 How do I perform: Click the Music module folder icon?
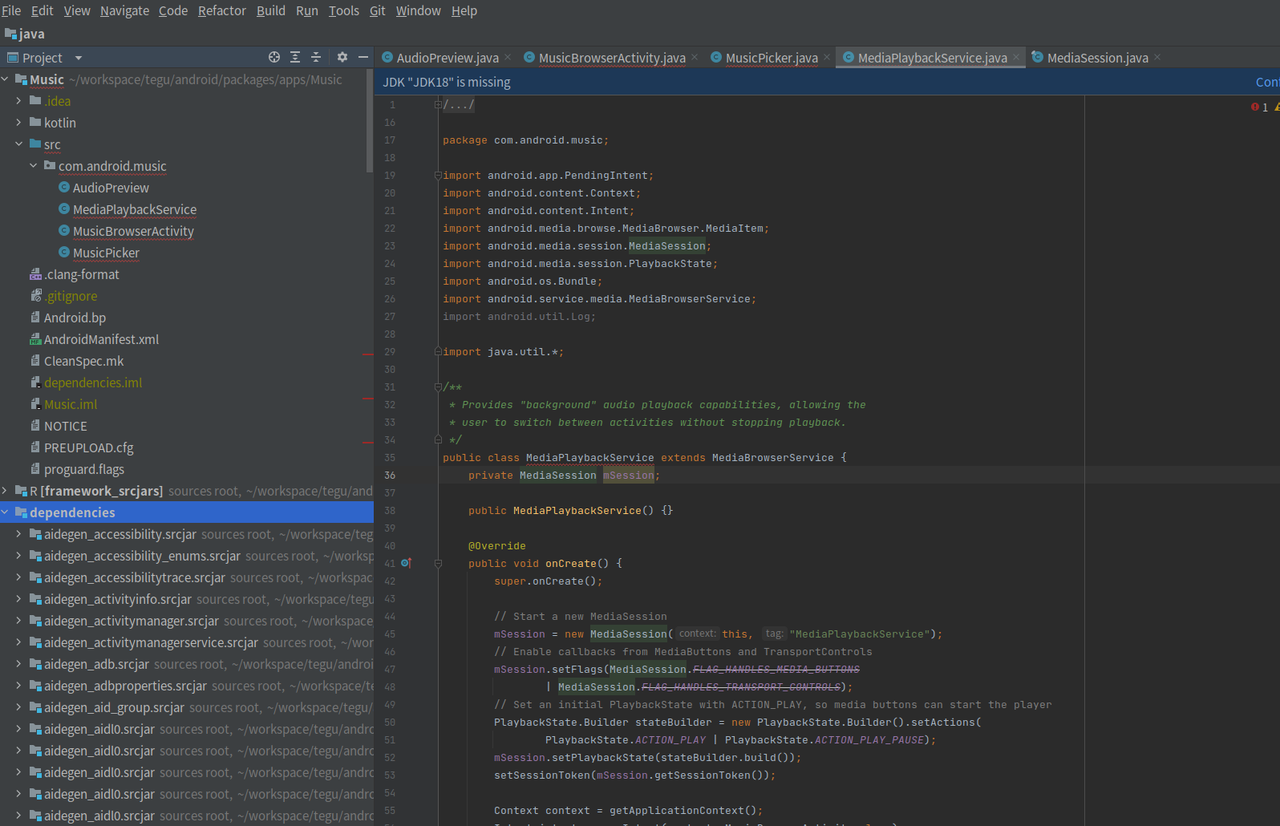pos(21,79)
